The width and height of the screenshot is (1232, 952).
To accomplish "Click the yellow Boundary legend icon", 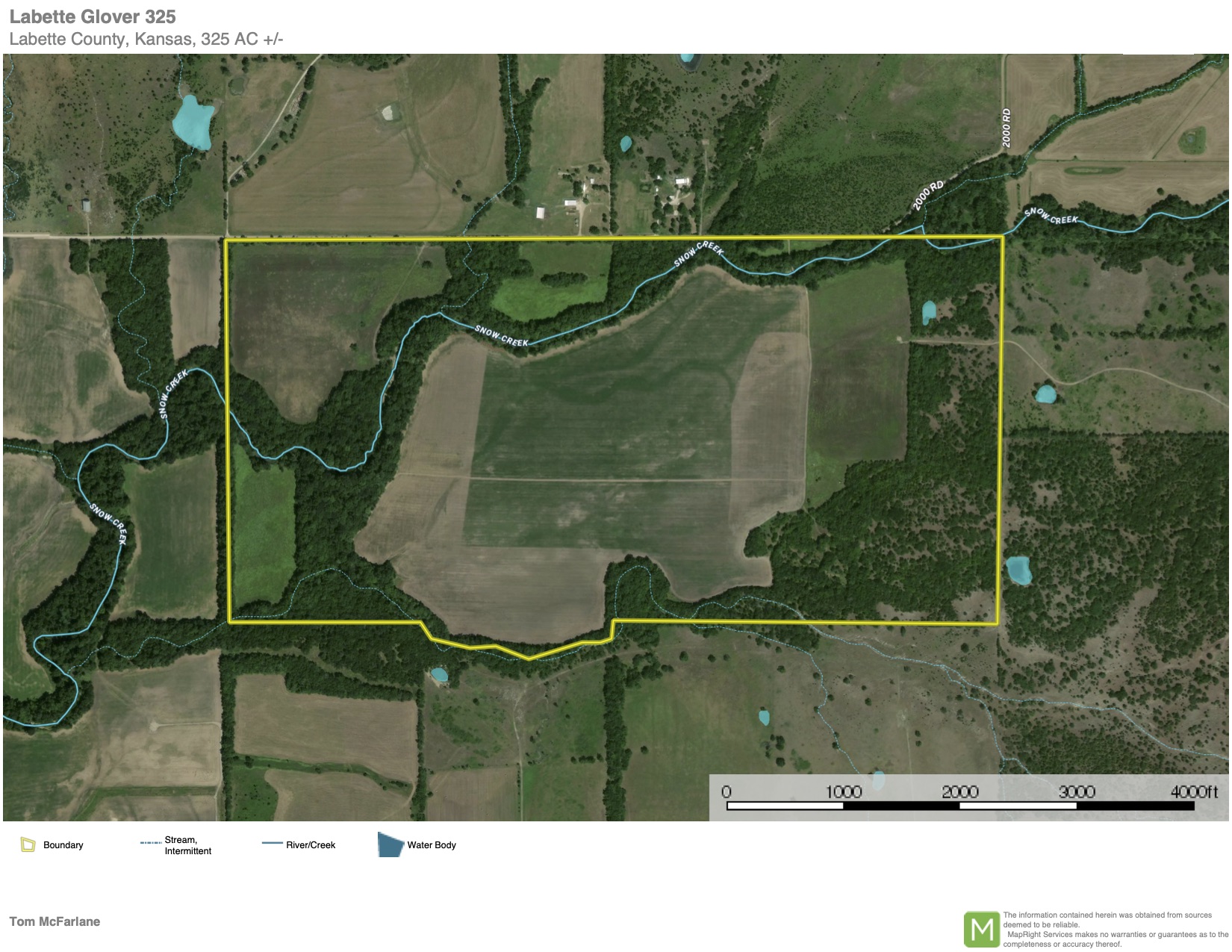I will pos(28,844).
